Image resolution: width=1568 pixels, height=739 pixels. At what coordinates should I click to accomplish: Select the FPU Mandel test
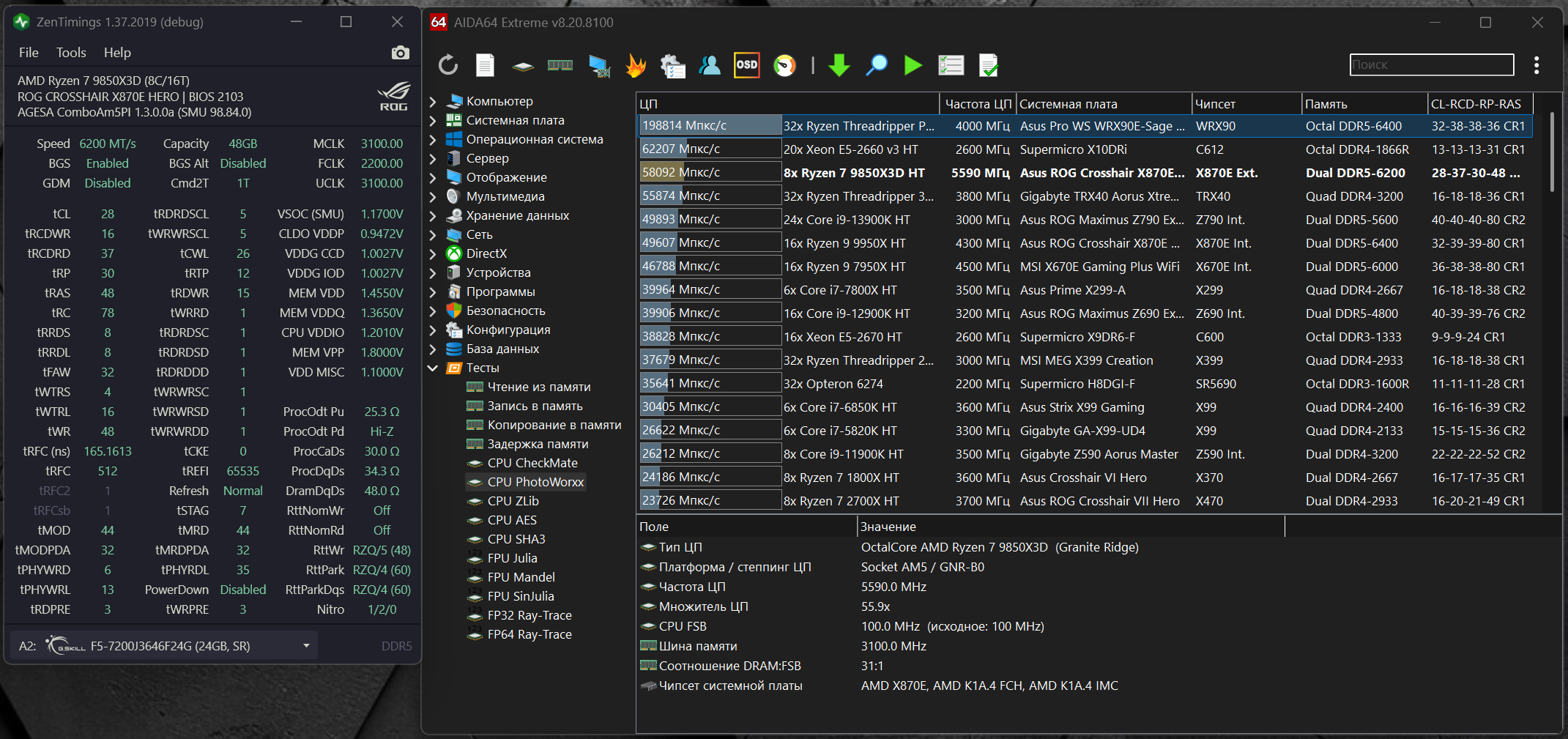[x=521, y=577]
